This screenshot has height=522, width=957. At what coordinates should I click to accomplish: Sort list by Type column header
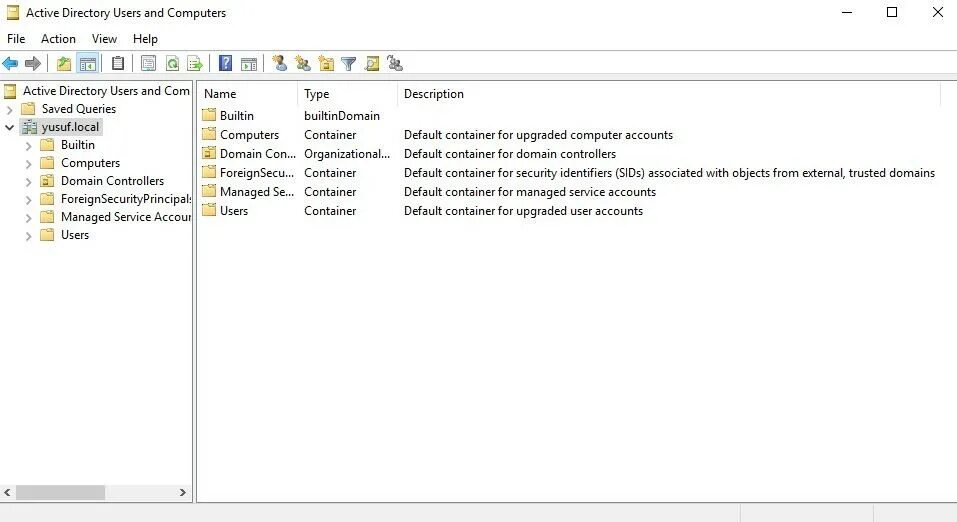[x=347, y=94]
